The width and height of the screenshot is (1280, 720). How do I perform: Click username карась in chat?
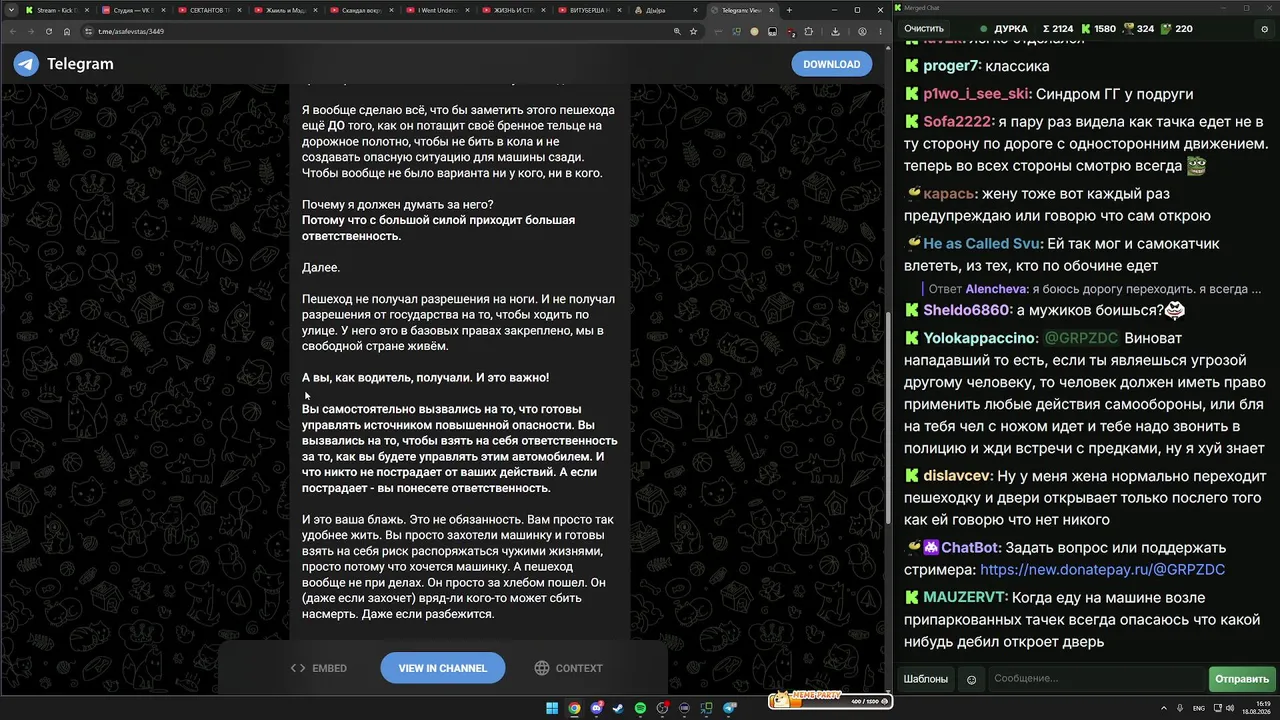[x=949, y=194]
